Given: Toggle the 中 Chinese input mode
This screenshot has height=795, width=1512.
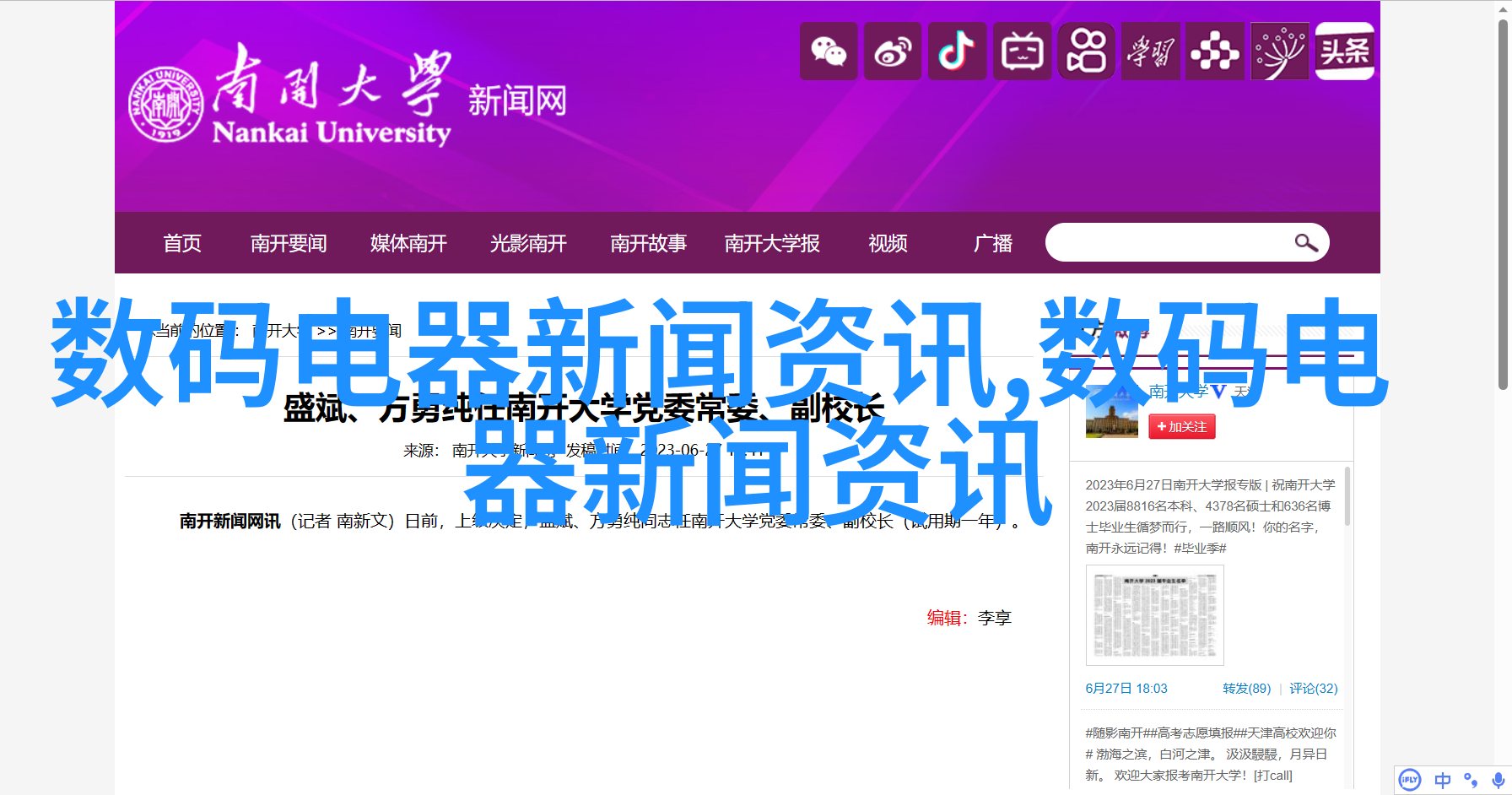Looking at the screenshot, I should point(1443,781).
